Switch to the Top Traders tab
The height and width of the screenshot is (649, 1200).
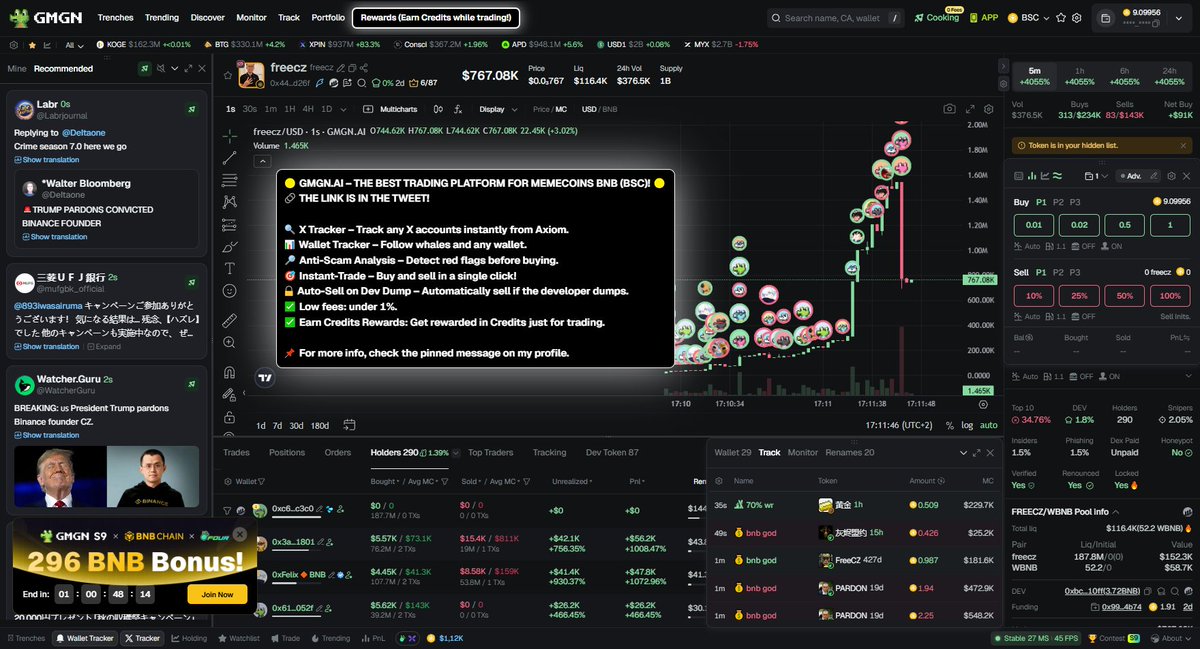coord(490,452)
